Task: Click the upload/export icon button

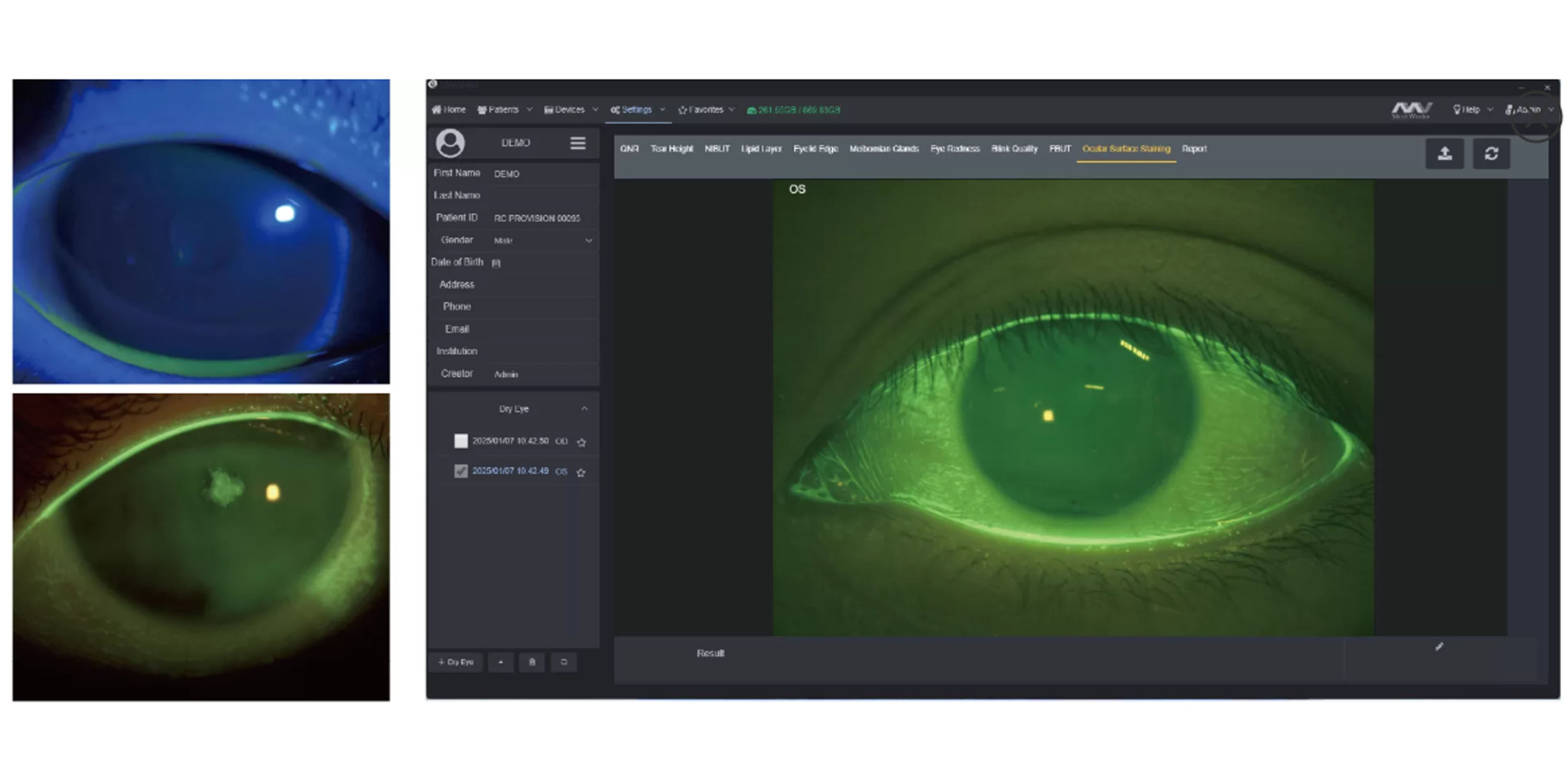Action: coord(1444,154)
